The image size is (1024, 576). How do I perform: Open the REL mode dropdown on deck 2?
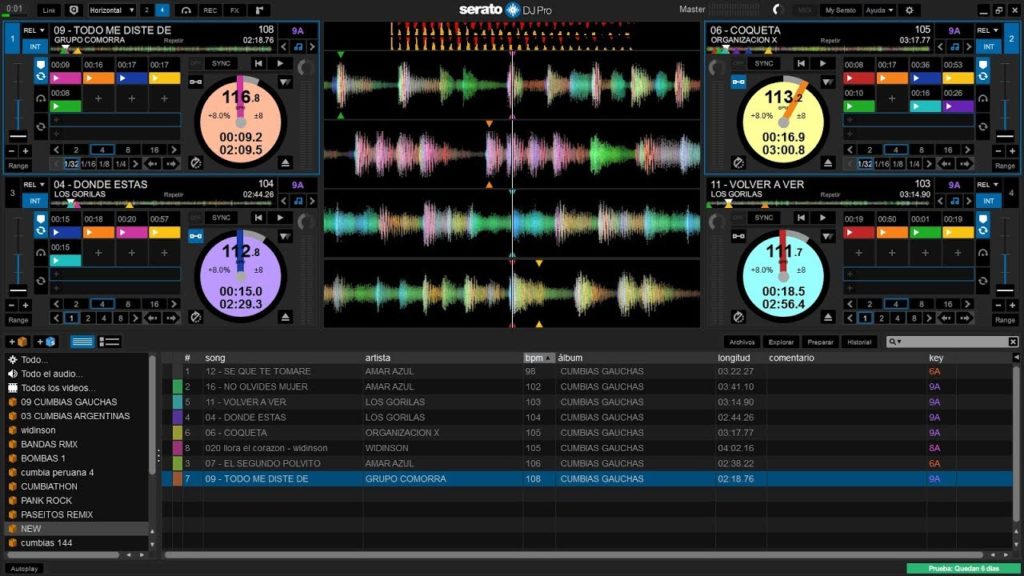[x=987, y=31]
